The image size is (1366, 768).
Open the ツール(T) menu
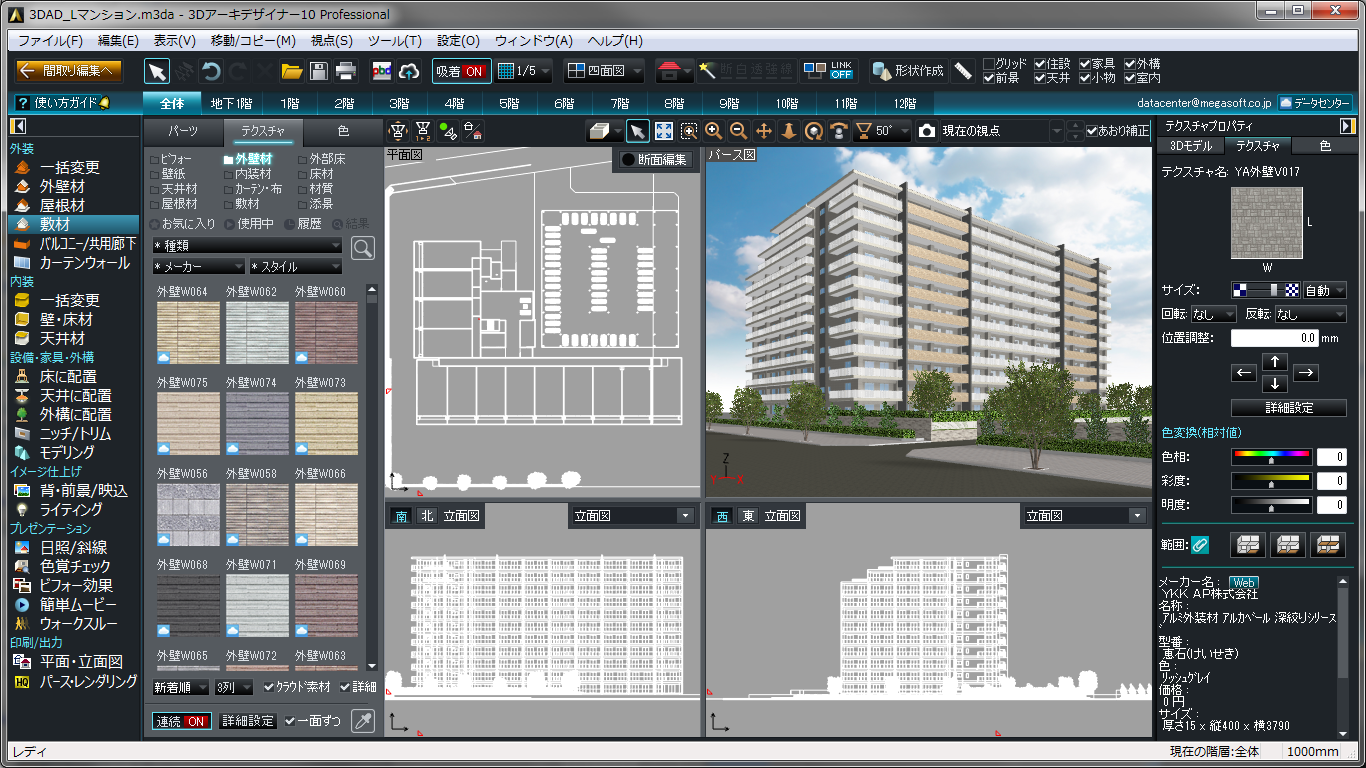[x=394, y=41]
